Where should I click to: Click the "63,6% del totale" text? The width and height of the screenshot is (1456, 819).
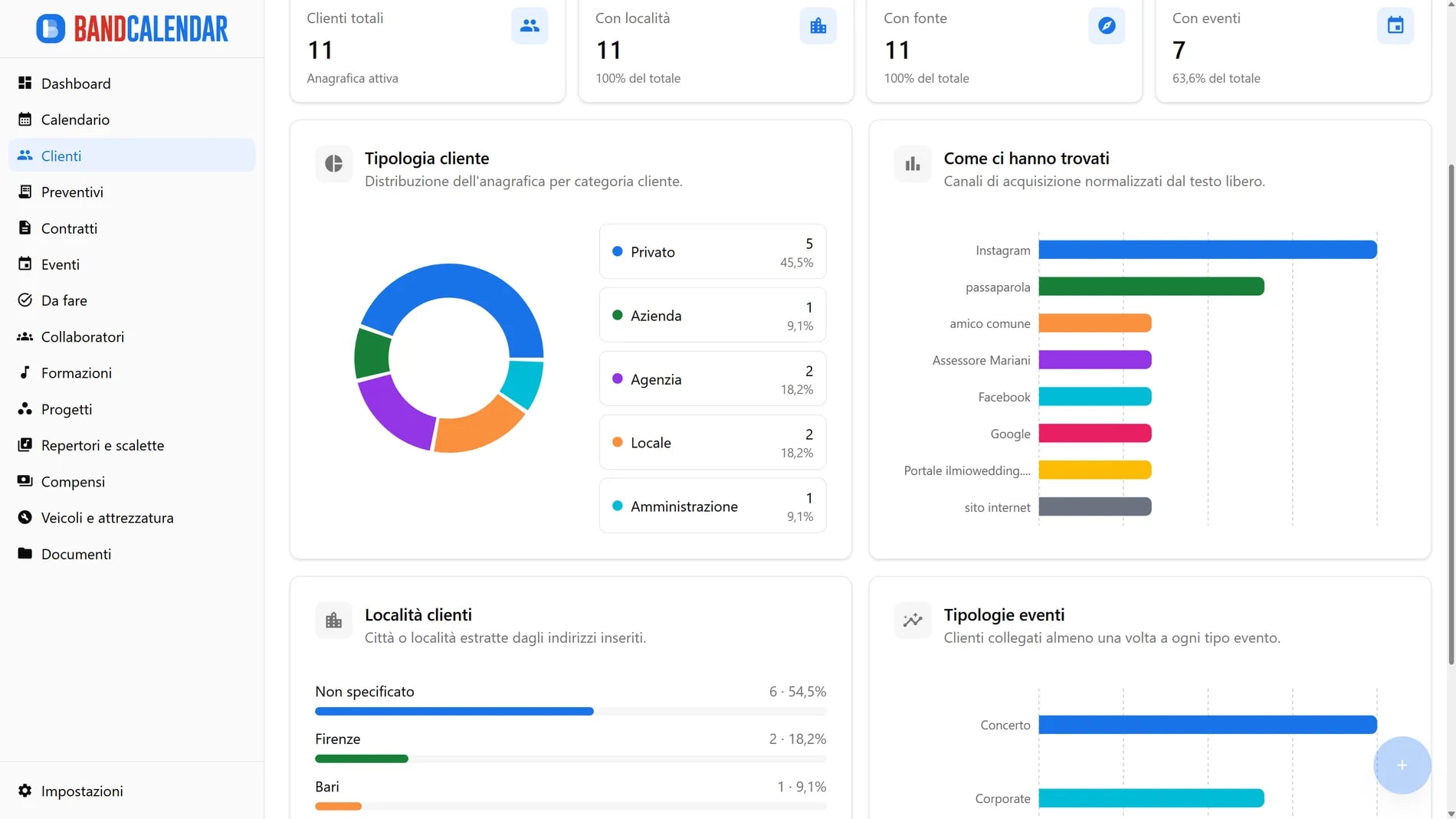click(x=1216, y=78)
